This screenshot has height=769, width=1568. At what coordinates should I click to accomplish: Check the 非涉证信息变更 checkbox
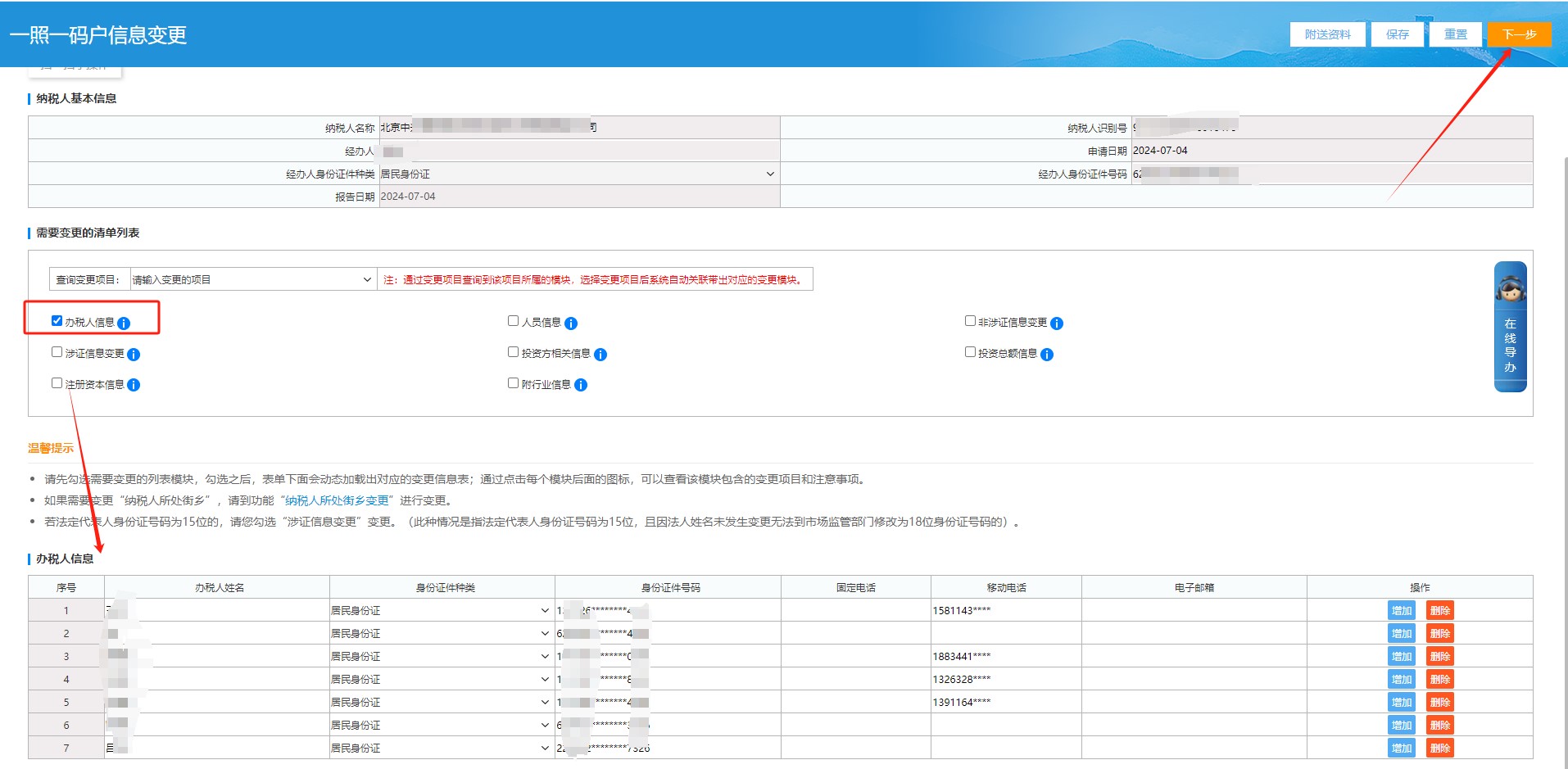coord(970,321)
